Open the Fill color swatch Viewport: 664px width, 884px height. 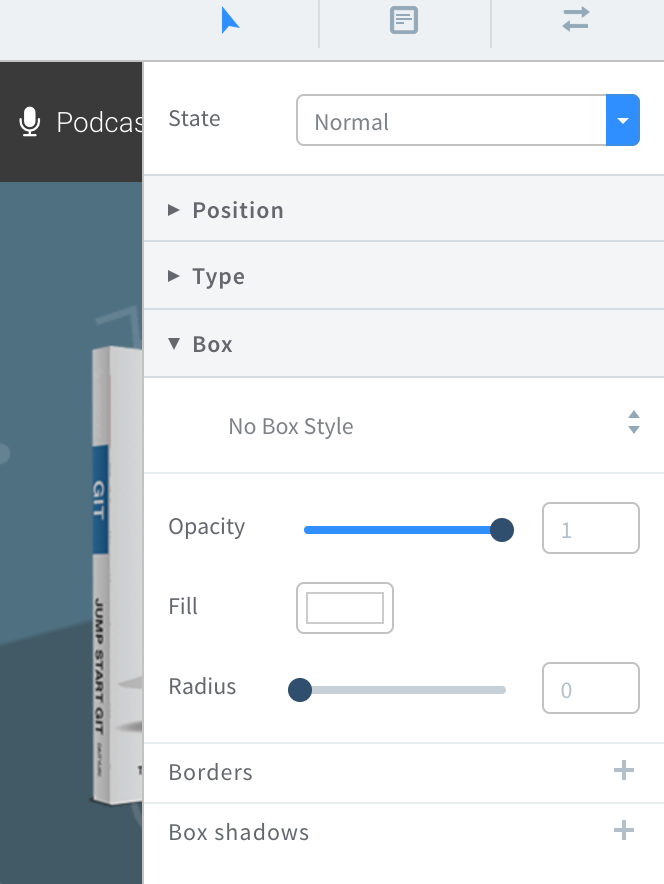point(345,608)
